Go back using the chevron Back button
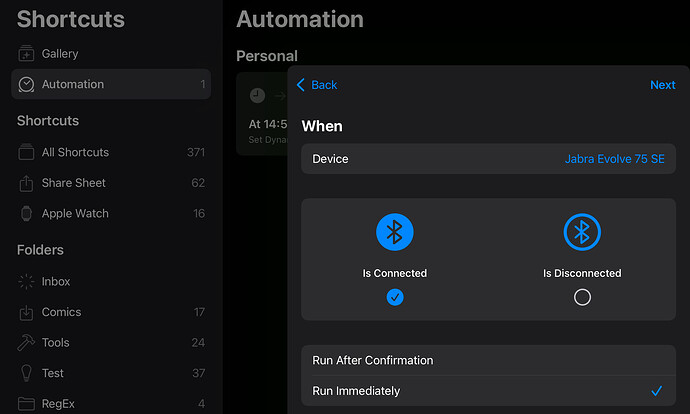The height and width of the screenshot is (414, 690). 317,85
